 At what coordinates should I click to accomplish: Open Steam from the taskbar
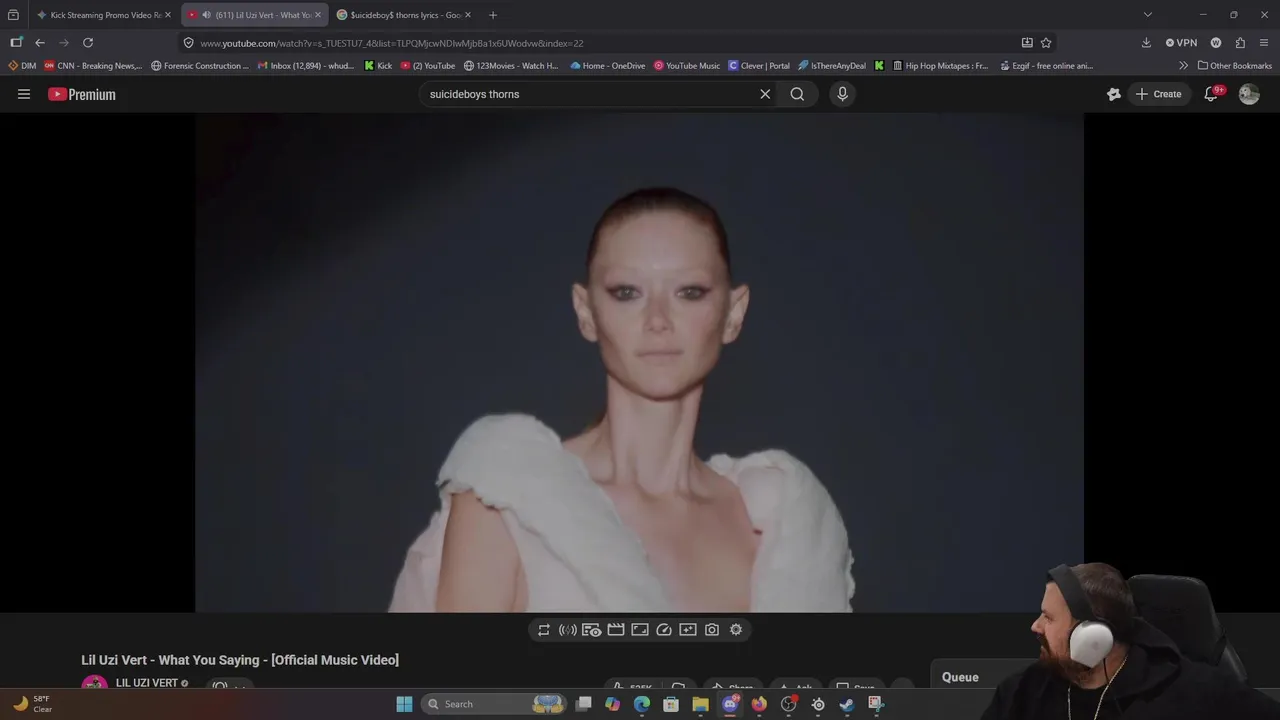coord(847,704)
